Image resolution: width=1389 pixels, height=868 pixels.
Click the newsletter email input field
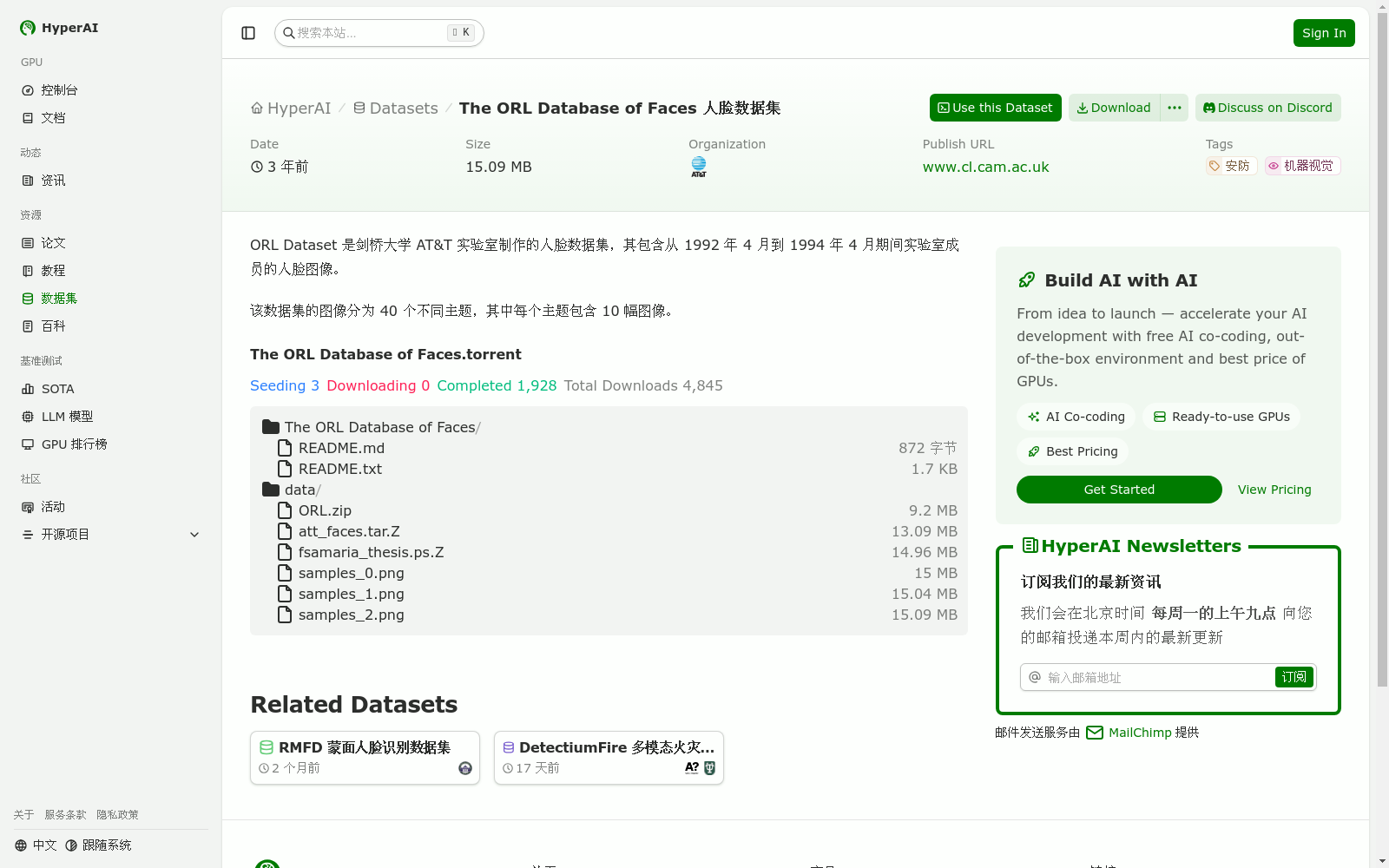click(x=1146, y=677)
